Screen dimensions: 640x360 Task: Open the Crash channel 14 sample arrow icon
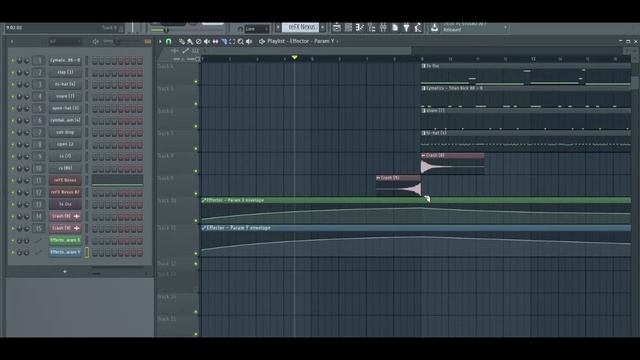coord(76,216)
